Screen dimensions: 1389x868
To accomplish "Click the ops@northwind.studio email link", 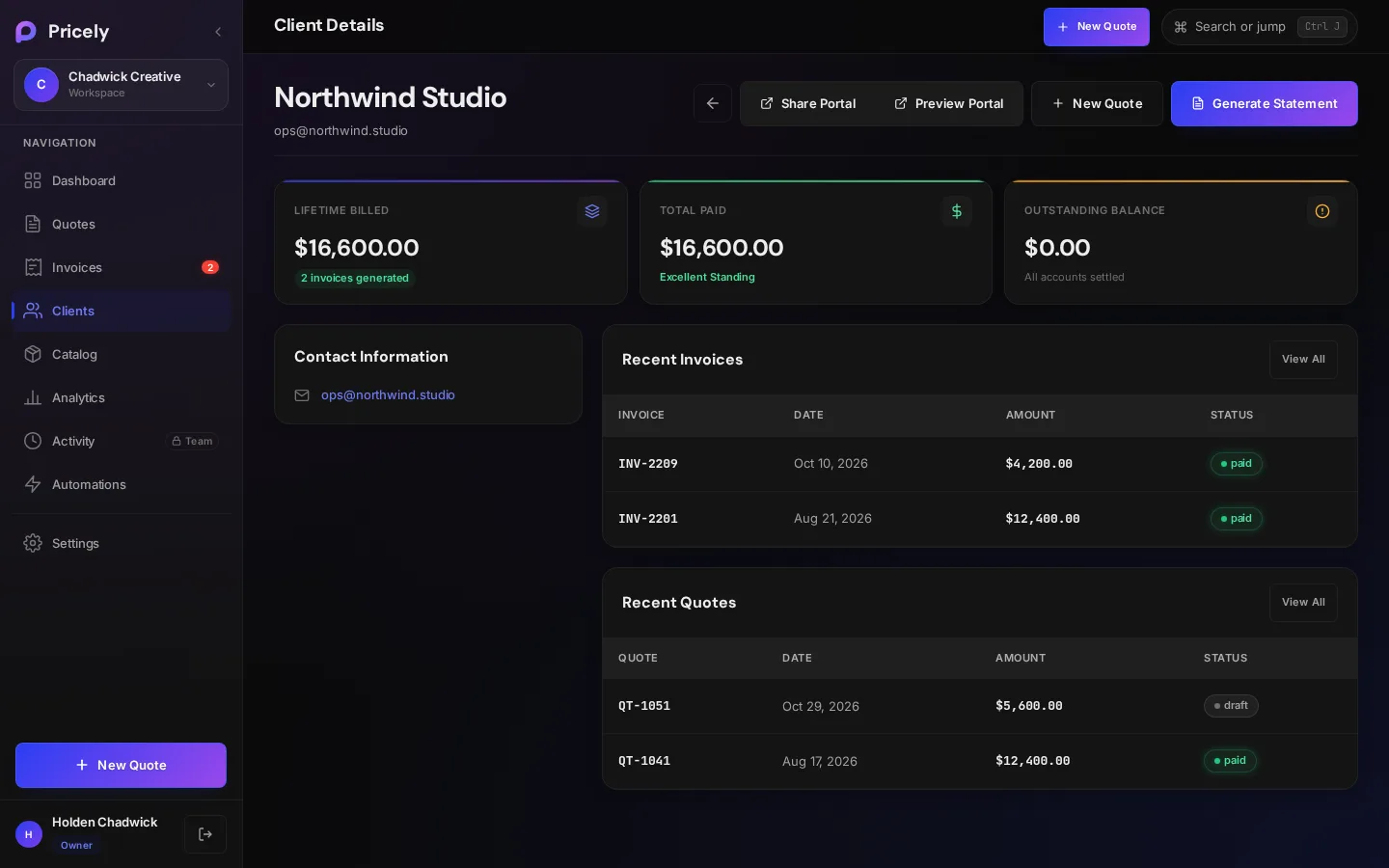I will coord(388,395).
